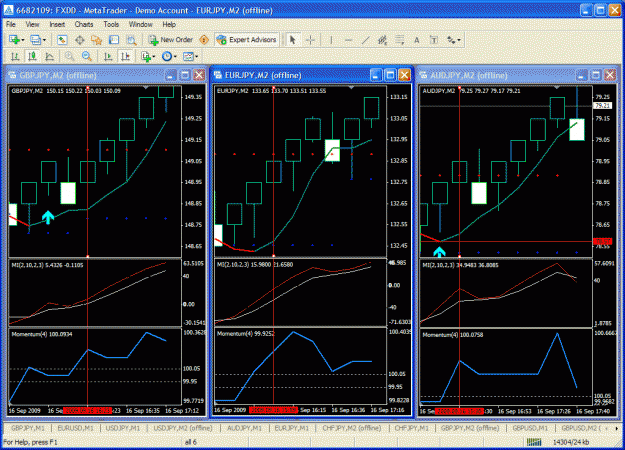Viewport: 625px width, 450px height.
Task: Click the Zoom In magnifier icon
Action: pos(69,57)
